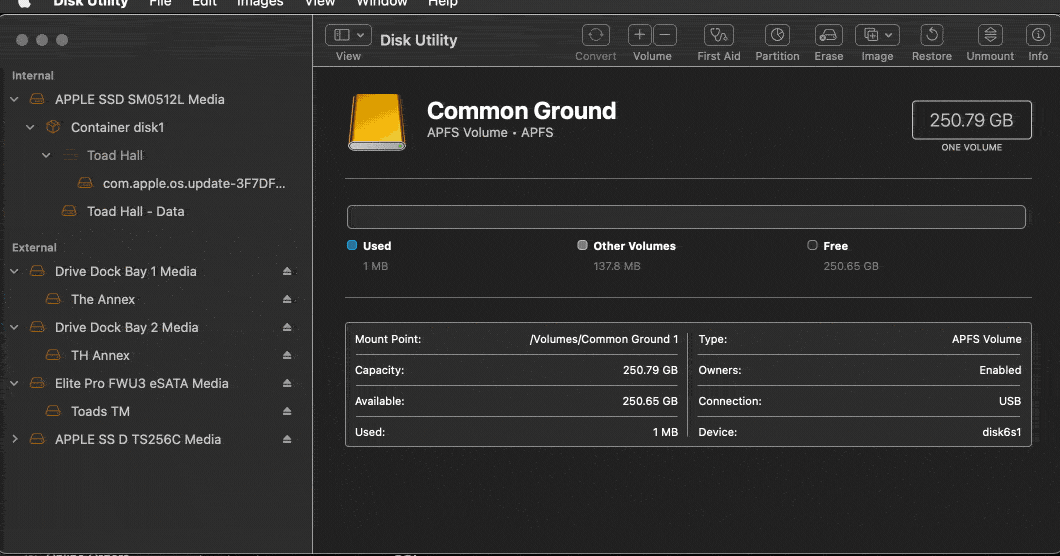Expand APPLE SS D TS256C Media
The image size is (1060, 556).
pos(15,440)
